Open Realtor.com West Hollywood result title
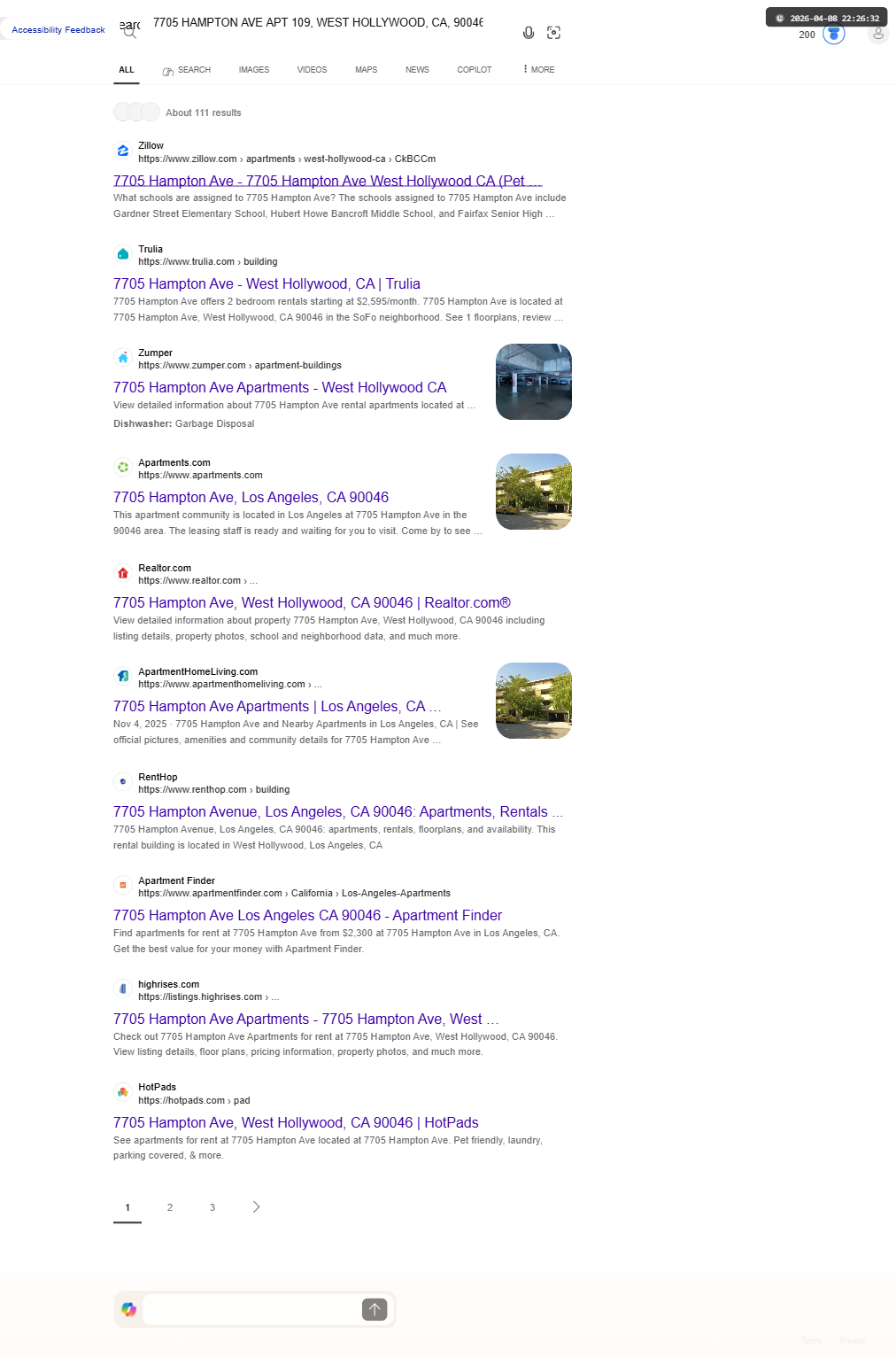Image resolution: width=896 pixels, height=1357 pixels. 312,603
